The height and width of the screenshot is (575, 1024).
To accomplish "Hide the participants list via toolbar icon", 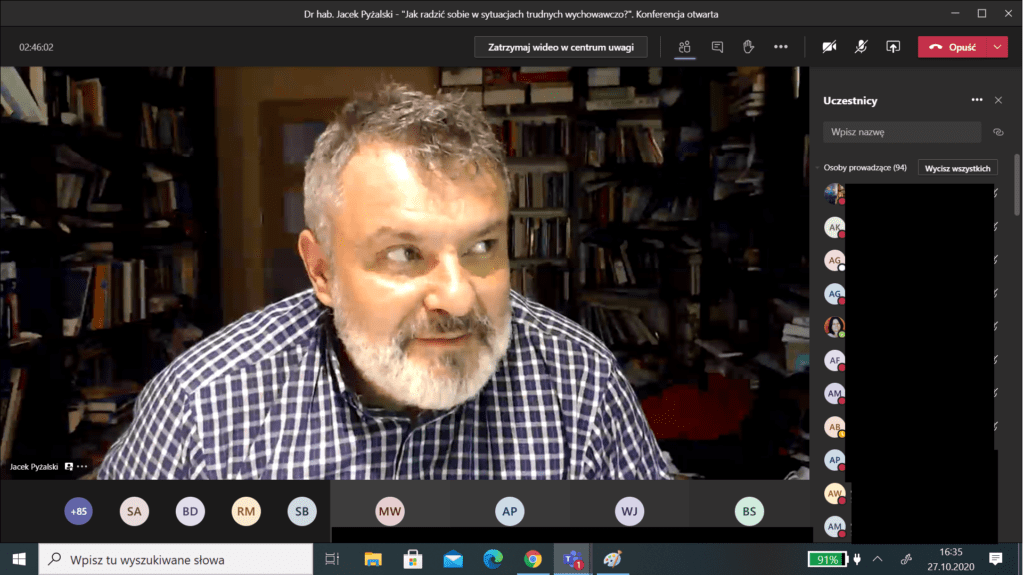I will [x=685, y=47].
